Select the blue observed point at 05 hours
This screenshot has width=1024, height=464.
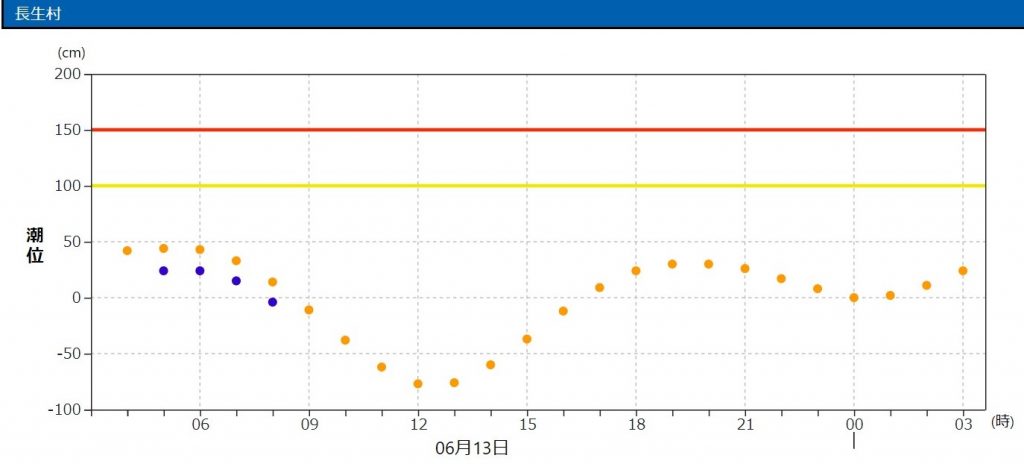coord(163,271)
